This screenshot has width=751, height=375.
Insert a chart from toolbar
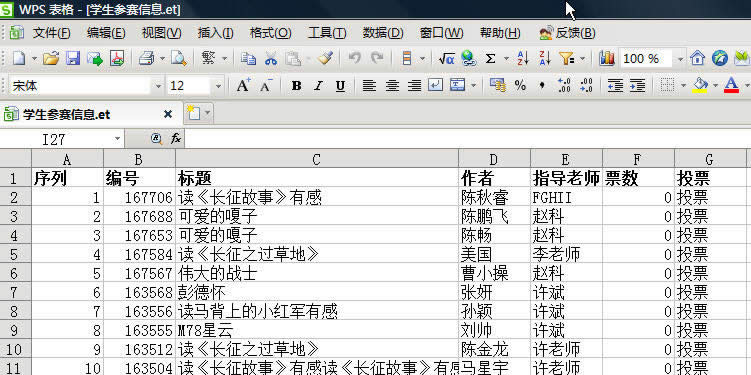tap(607, 58)
